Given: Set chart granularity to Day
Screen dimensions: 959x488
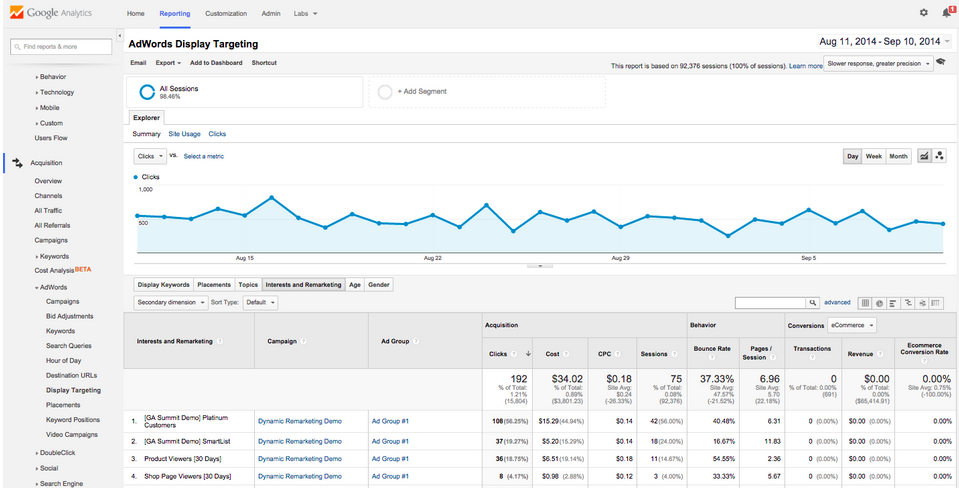Looking at the screenshot, I should [852, 157].
